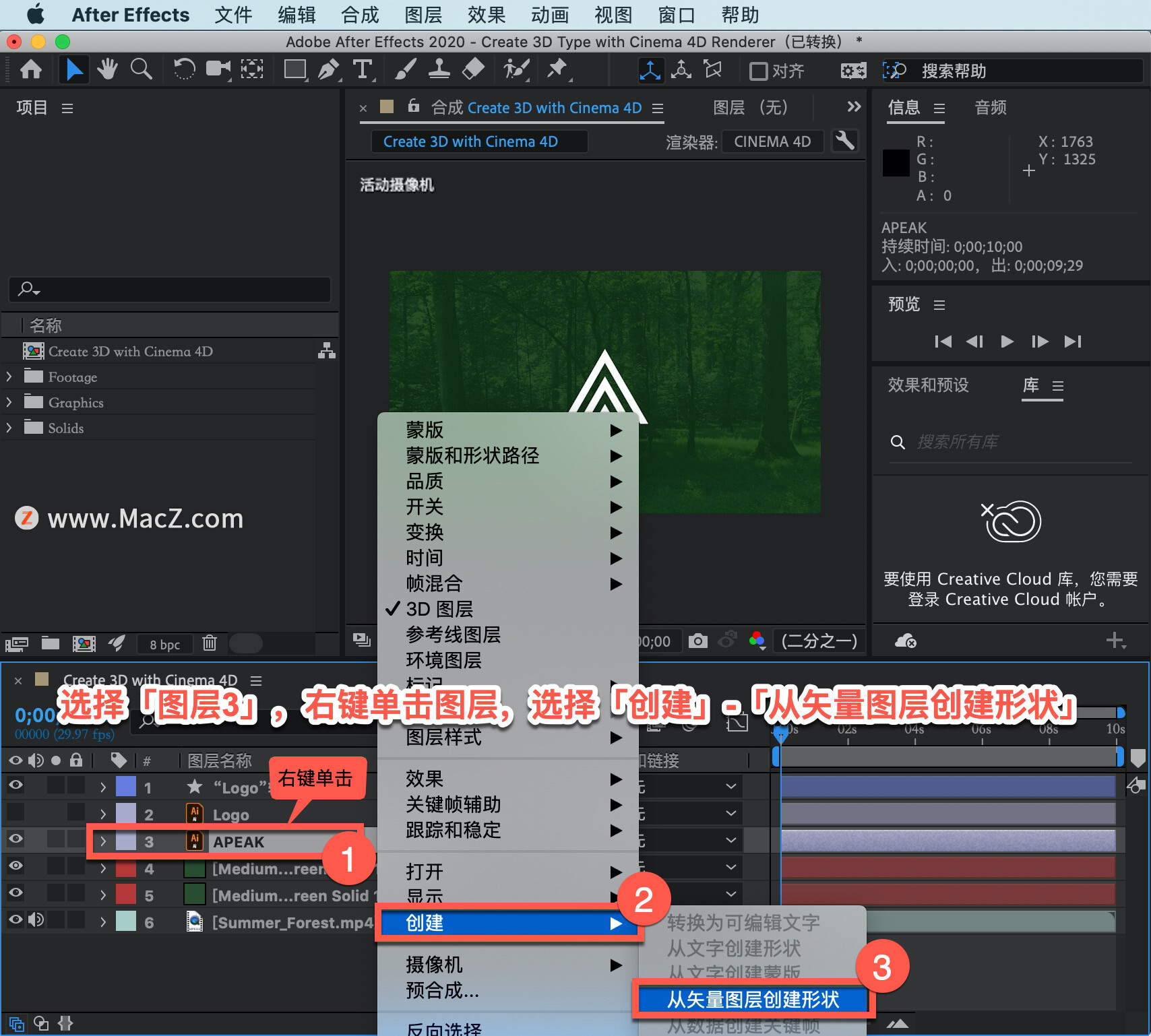The height and width of the screenshot is (1036, 1151).
Task: Open renderer options wrench icon
Action: pyautogui.click(x=844, y=141)
